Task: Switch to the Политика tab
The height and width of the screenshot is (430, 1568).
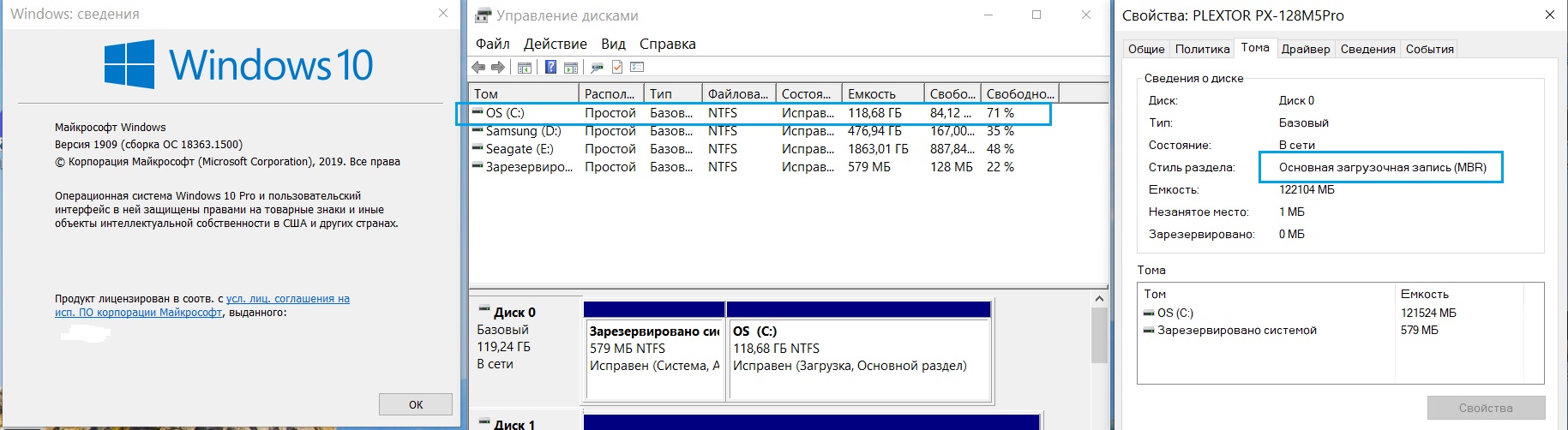Action: click(x=1202, y=49)
